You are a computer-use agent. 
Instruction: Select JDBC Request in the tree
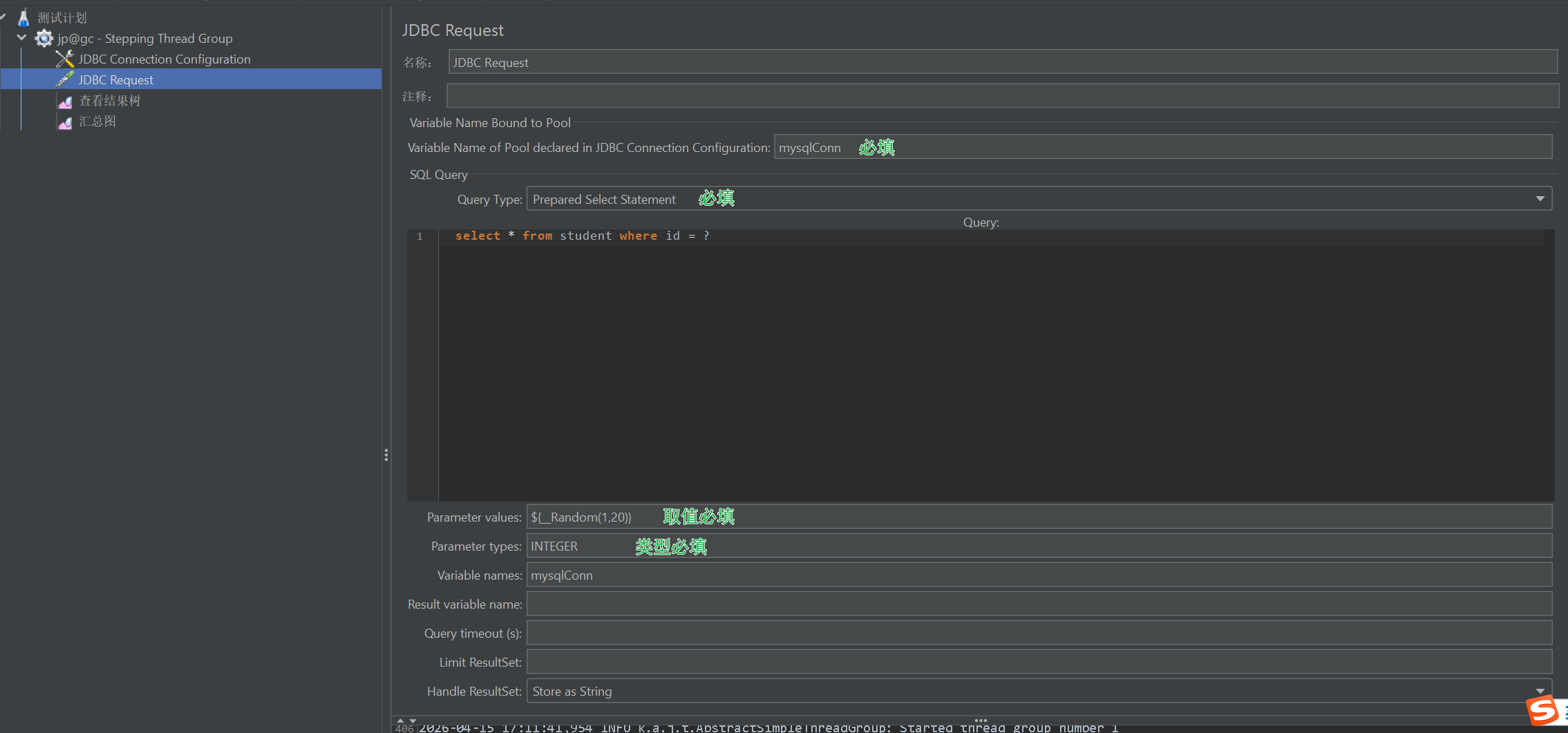click(116, 80)
